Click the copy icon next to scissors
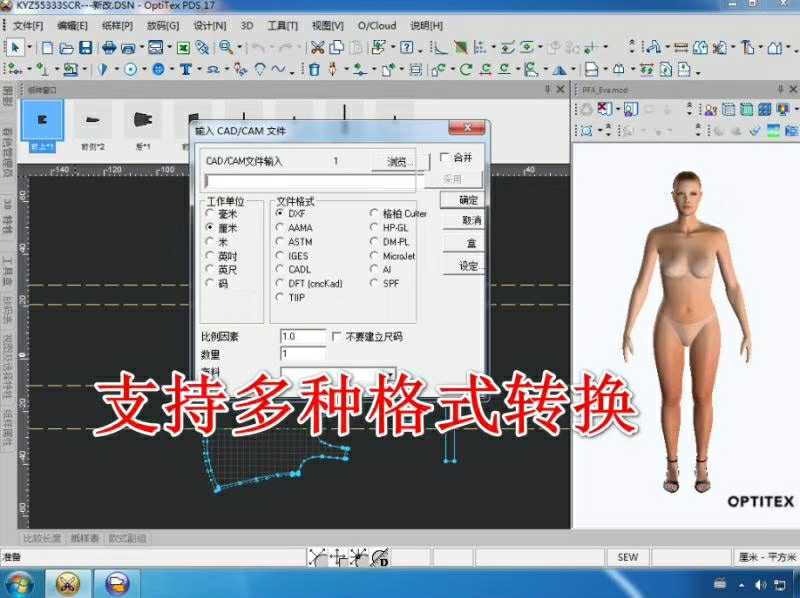The width and height of the screenshot is (800, 598). [x=337, y=48]
